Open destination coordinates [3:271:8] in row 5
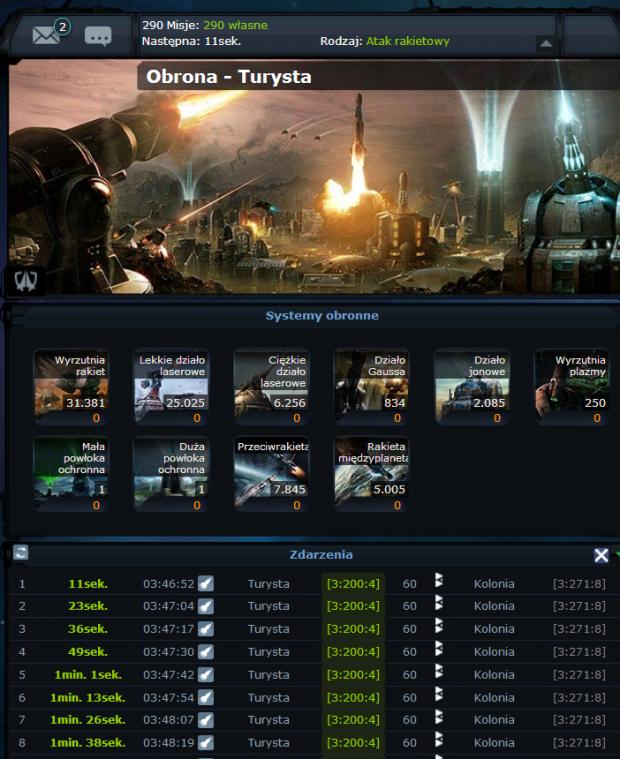This screenshot has width=620, height=759. click(x=579, y=675)
